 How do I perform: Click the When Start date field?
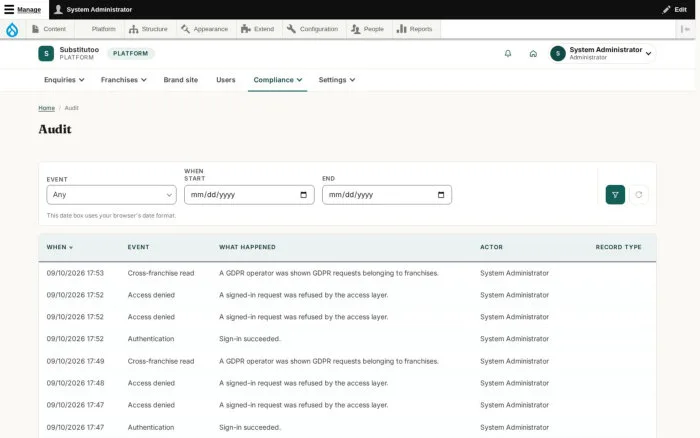(249, 195)
